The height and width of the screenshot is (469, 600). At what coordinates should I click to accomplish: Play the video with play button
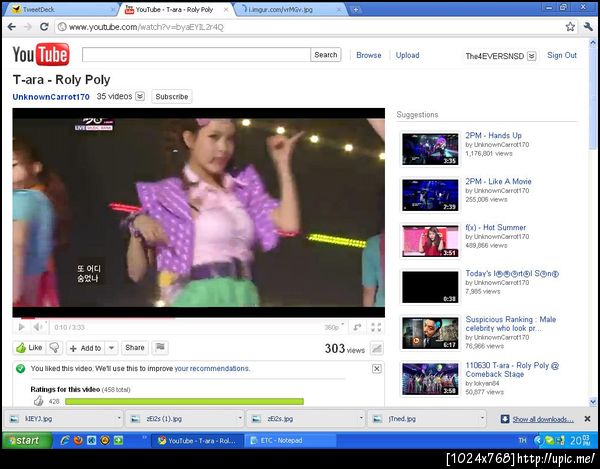pyautogui.click(x=21, y=327)
